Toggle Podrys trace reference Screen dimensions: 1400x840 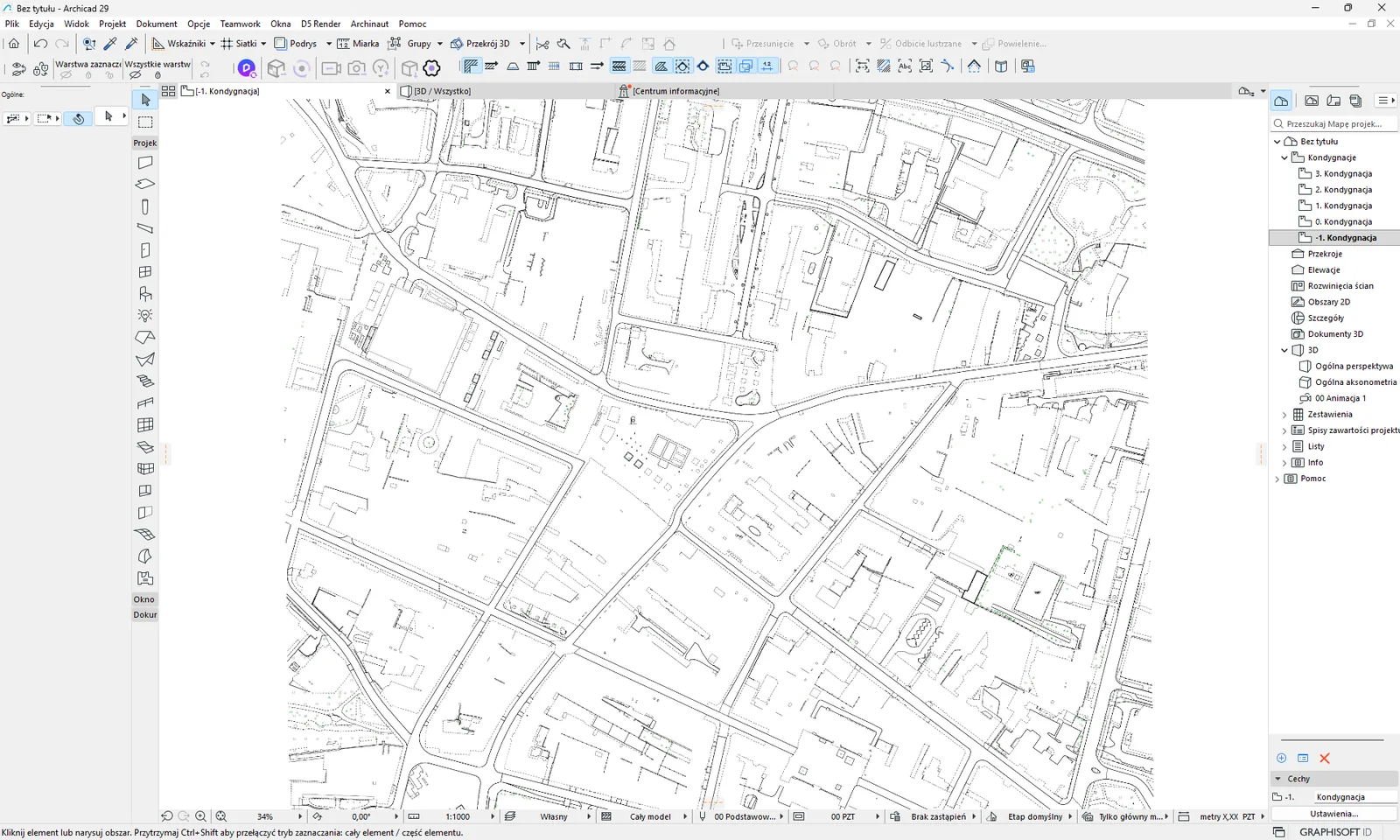click(x=296, y=43)
